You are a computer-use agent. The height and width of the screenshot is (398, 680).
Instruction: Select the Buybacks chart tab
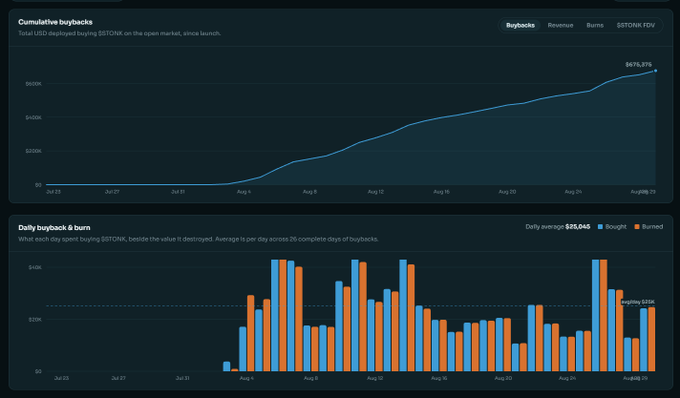pyautogui.click(x=520, y=25)
